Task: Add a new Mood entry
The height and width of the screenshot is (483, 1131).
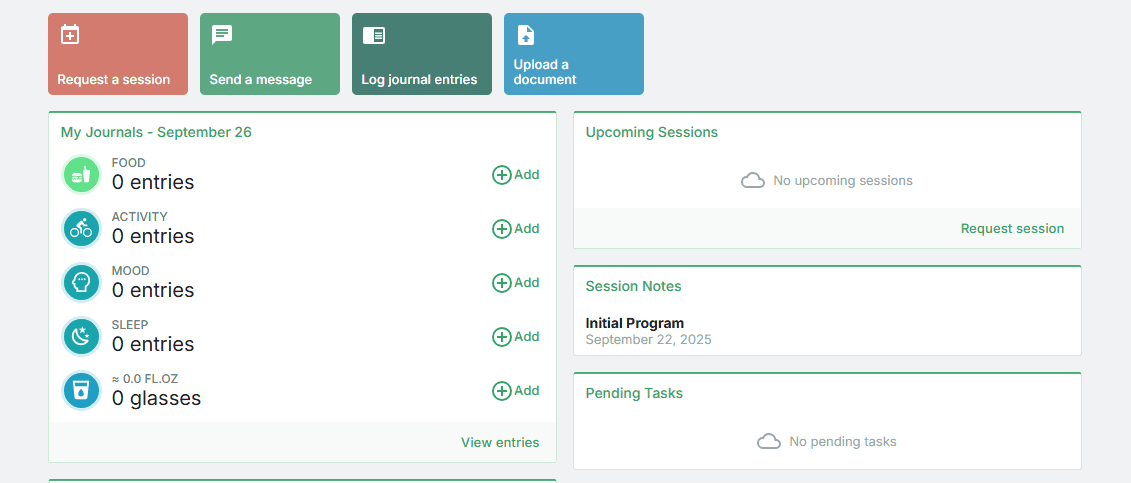Action: (515, 283)
